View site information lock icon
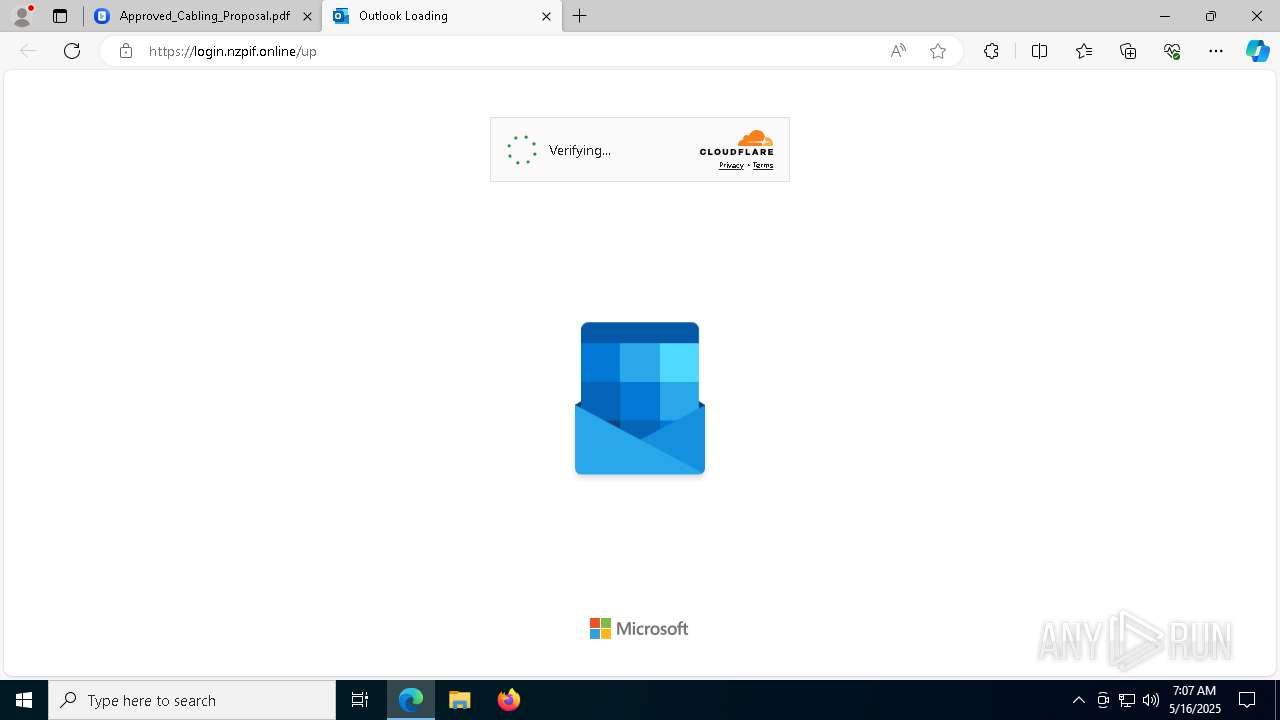 [125, 51]
